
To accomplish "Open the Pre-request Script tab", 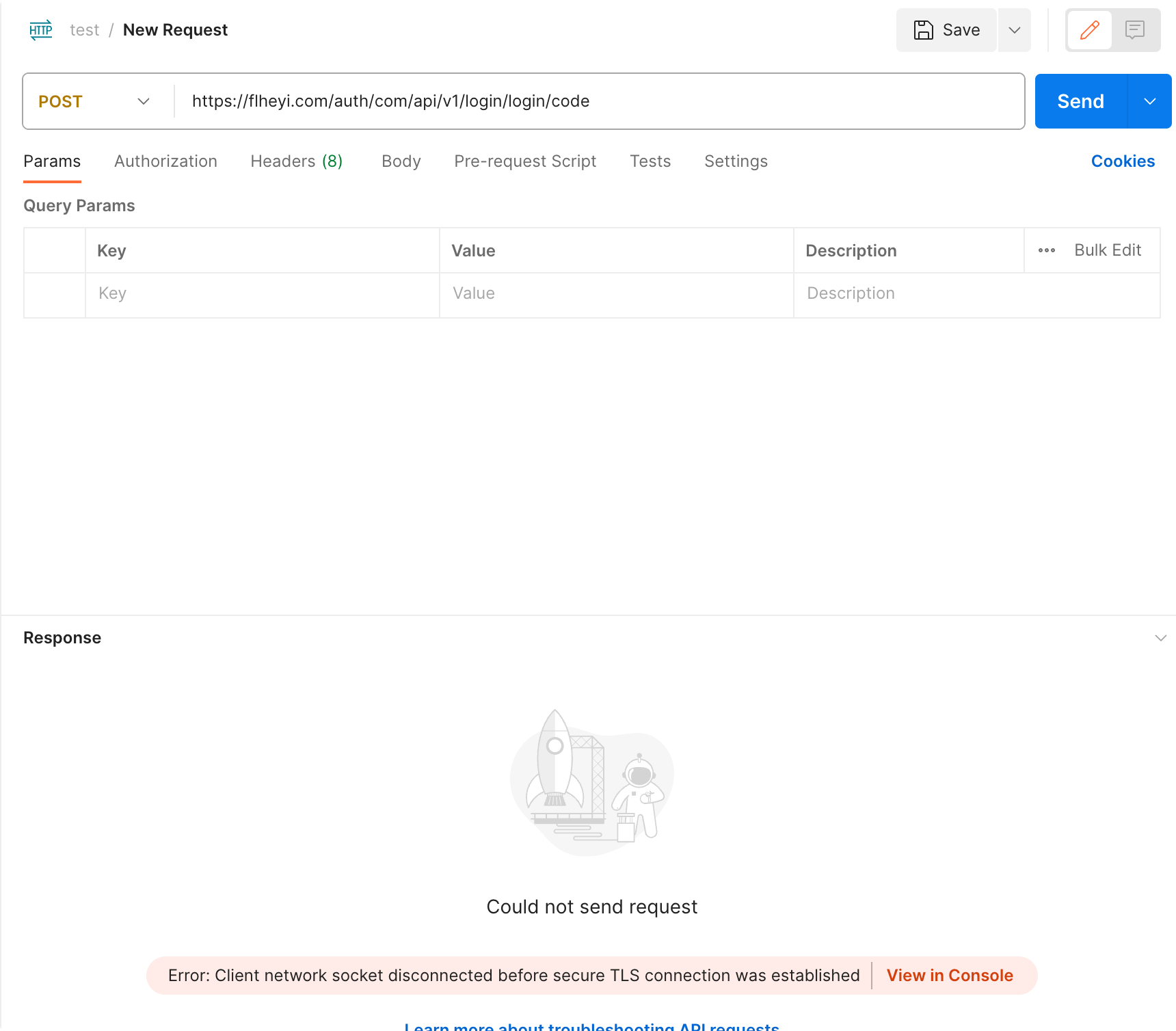I will click(525, 161).
